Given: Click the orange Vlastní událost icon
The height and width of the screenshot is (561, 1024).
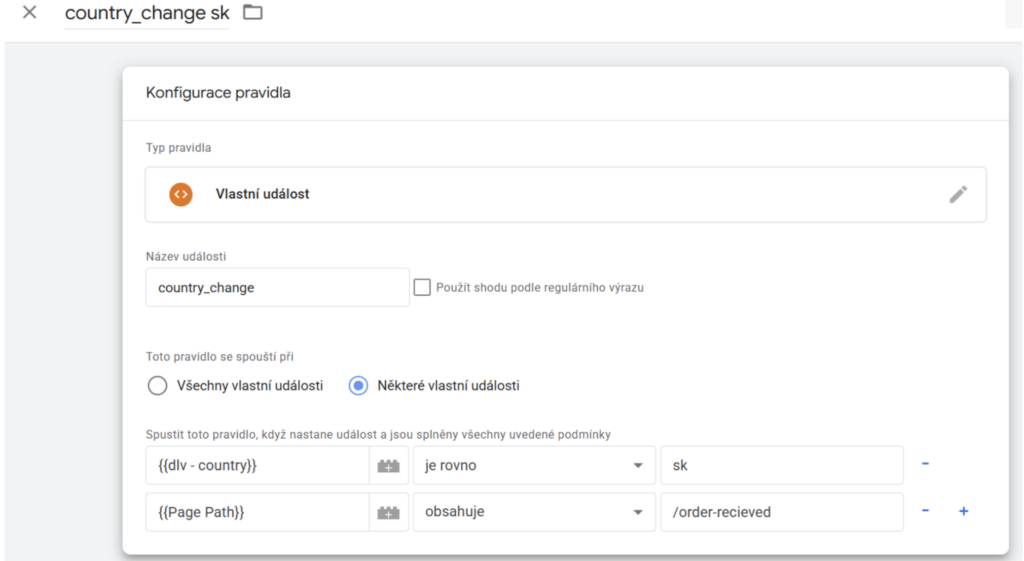Looking at the screenshot, I should 180,194.
